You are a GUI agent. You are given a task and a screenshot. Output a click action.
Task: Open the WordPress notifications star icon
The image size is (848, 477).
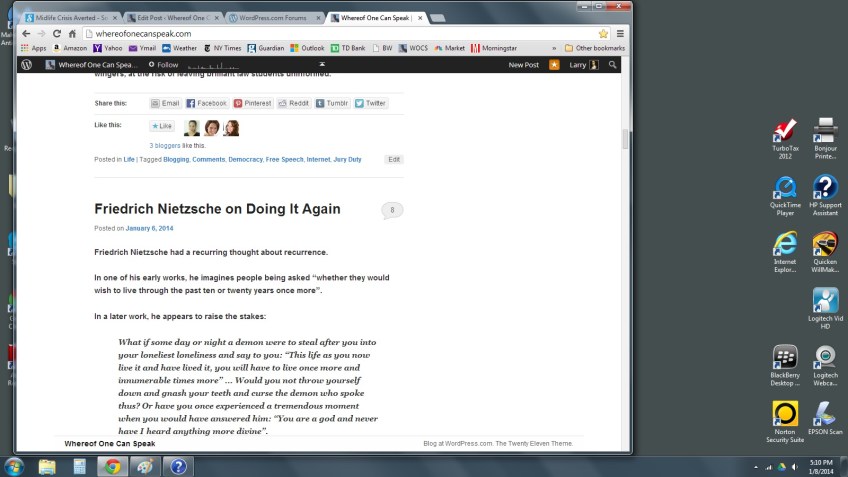pyautogui.click(x=554, y=65)
